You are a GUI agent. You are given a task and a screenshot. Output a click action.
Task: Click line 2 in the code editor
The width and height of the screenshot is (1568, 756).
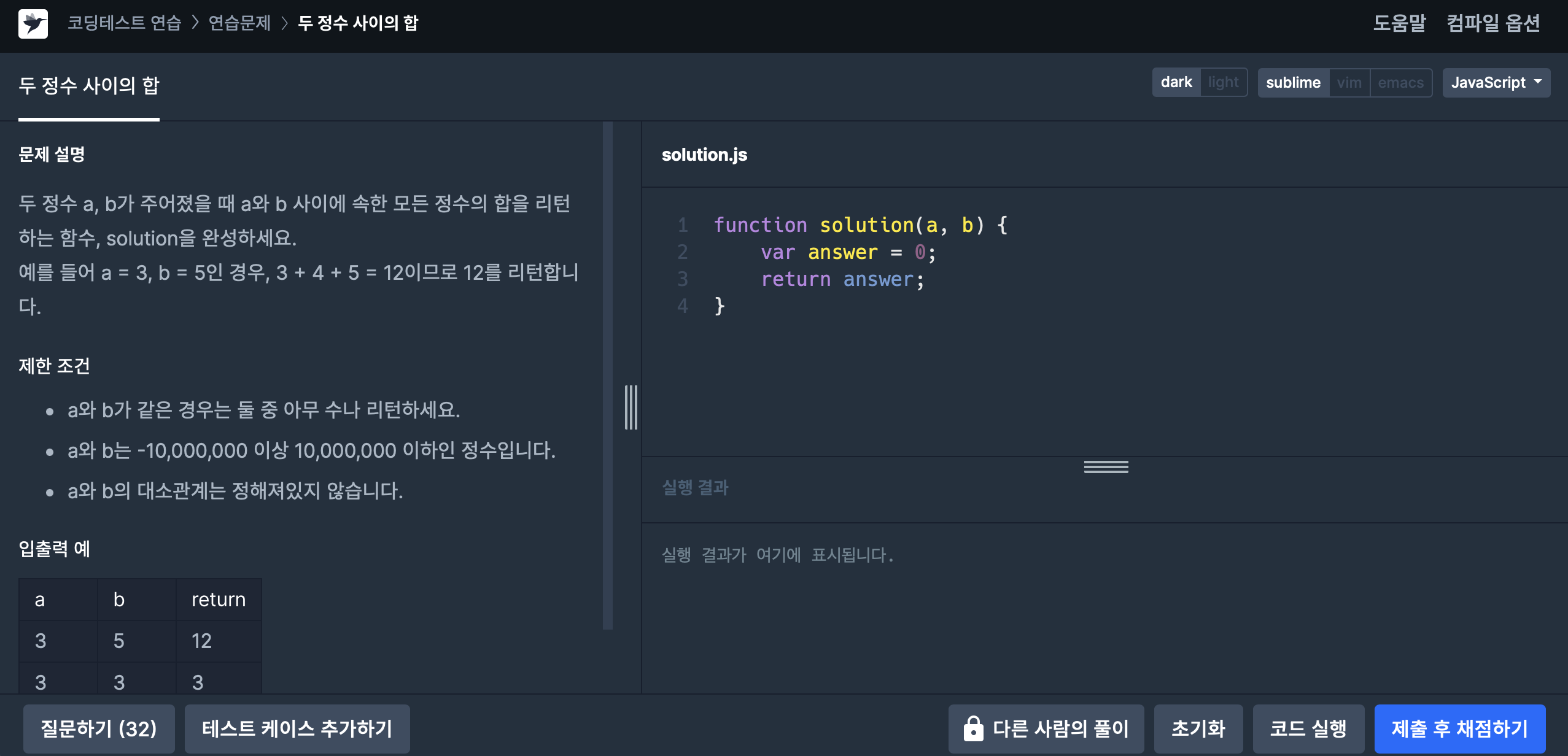(847, 252)
